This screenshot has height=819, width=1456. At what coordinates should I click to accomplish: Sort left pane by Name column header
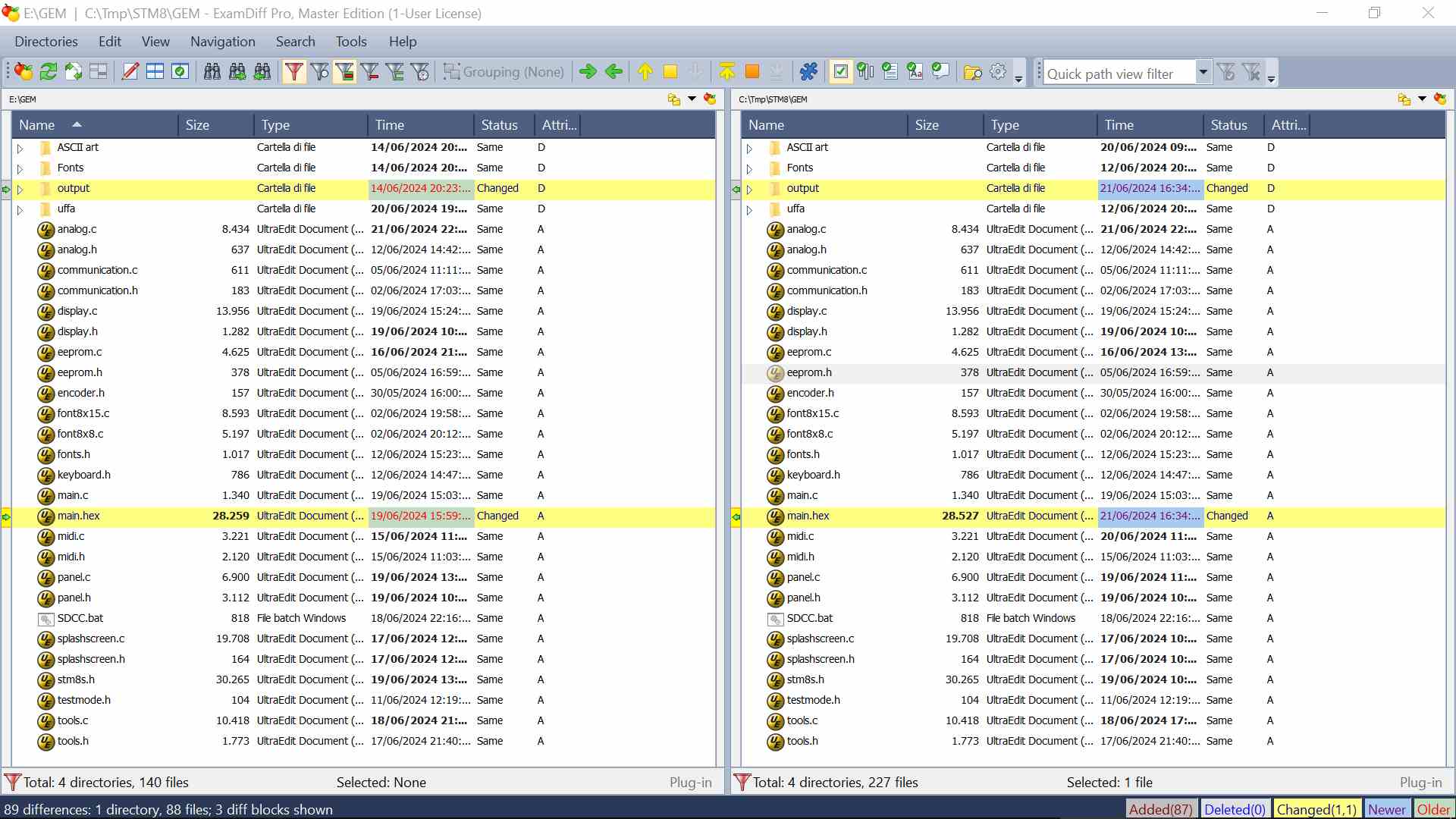point(95,125)
